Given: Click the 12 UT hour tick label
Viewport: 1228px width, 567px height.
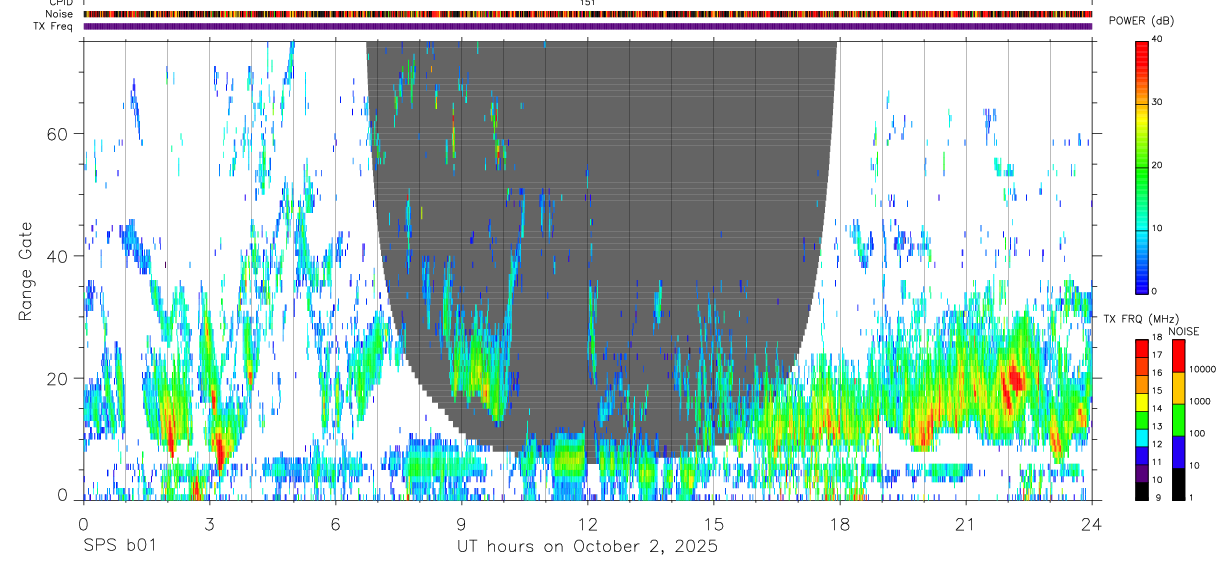Looking at the screenshot, I should click(587, 523).
